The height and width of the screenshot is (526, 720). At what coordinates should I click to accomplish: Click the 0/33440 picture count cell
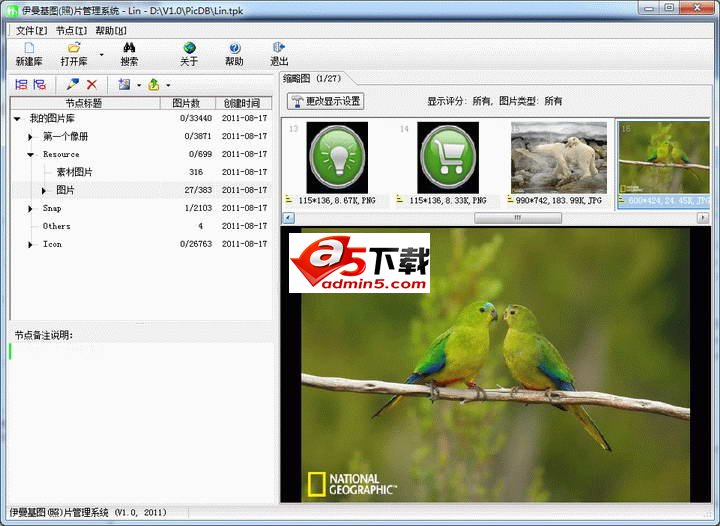(x=196, y=118)
